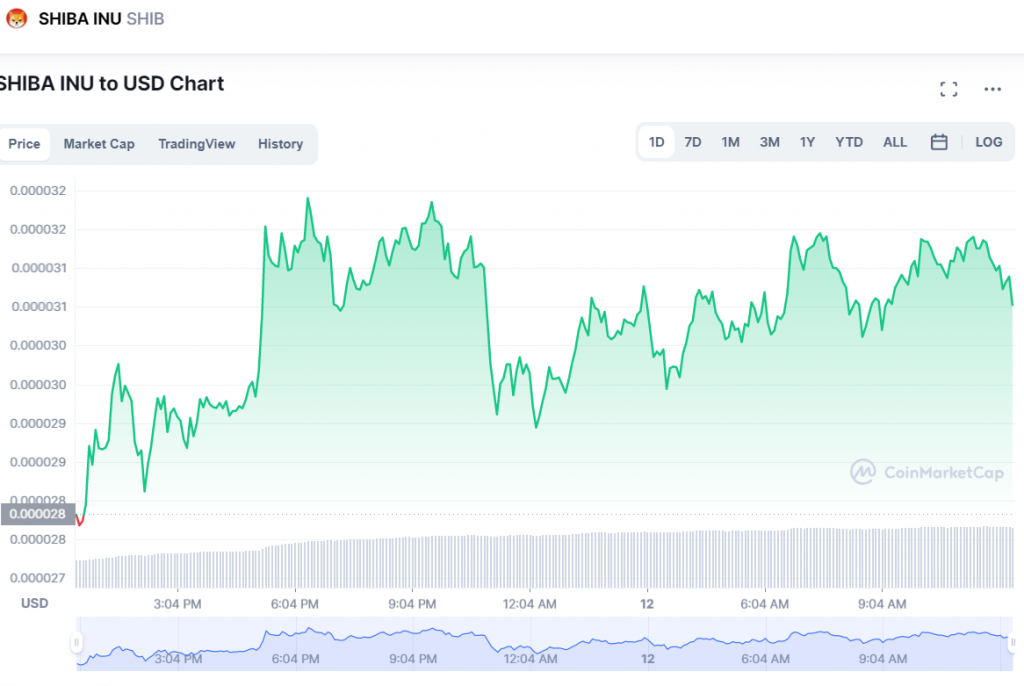Click the 9:04 AM time axis label

click(x=882, y=604)
